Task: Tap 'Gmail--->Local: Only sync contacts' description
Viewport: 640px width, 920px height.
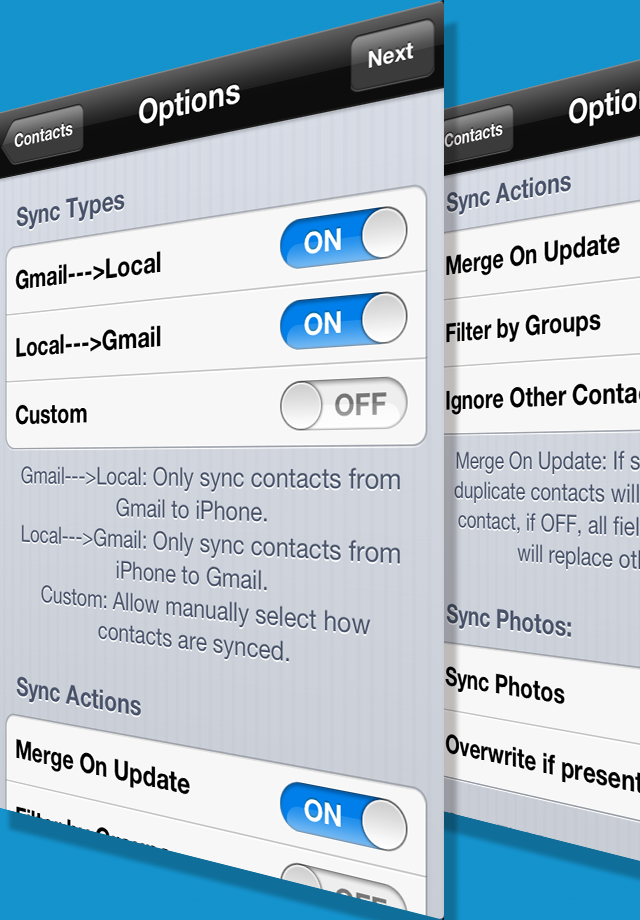Action: tap(211, 494)
